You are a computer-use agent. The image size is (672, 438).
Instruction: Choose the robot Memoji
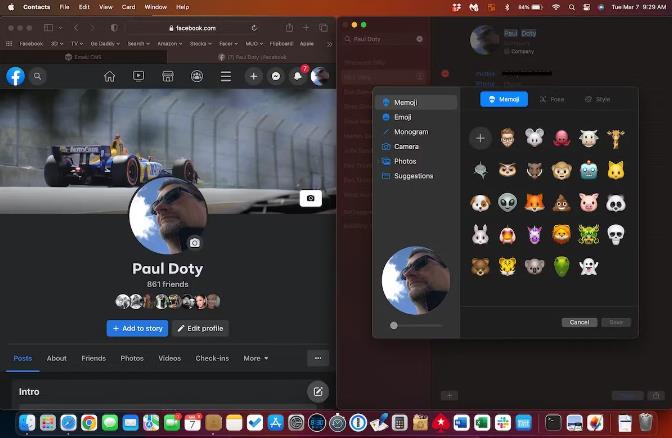pos(588,170)
